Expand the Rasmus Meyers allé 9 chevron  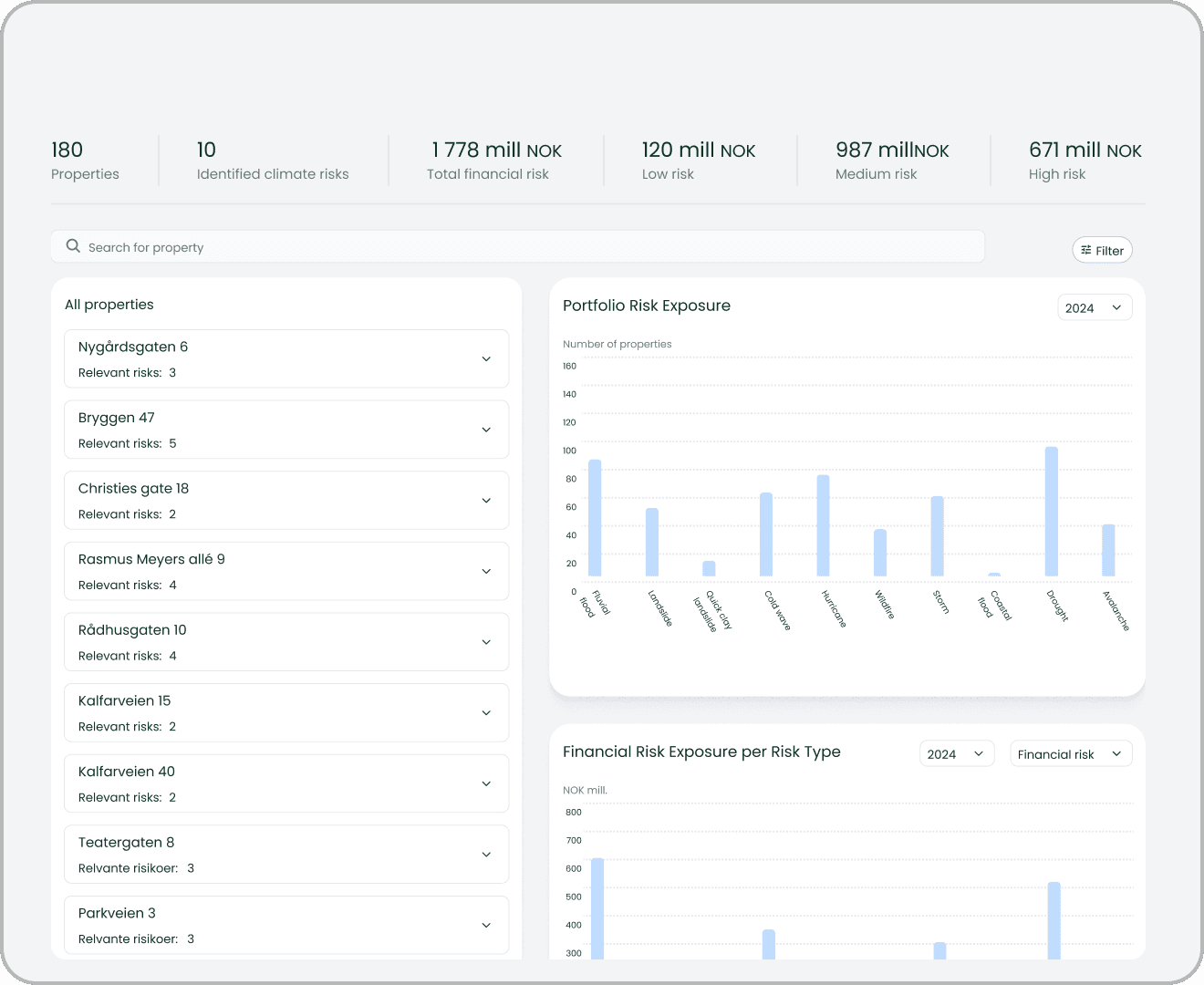[x=486, y=571]
